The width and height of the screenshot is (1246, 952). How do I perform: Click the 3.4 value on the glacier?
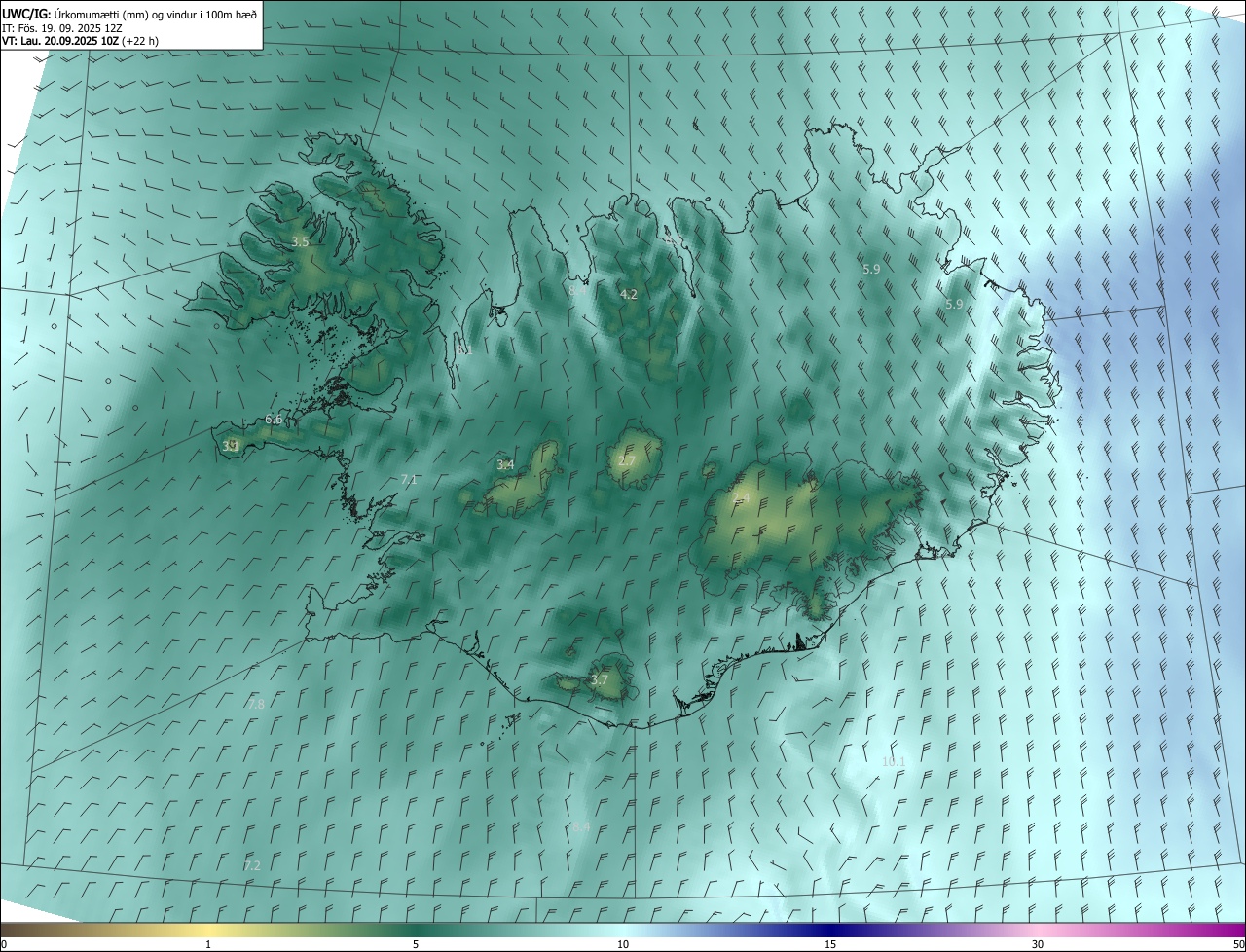click(505, 464)
